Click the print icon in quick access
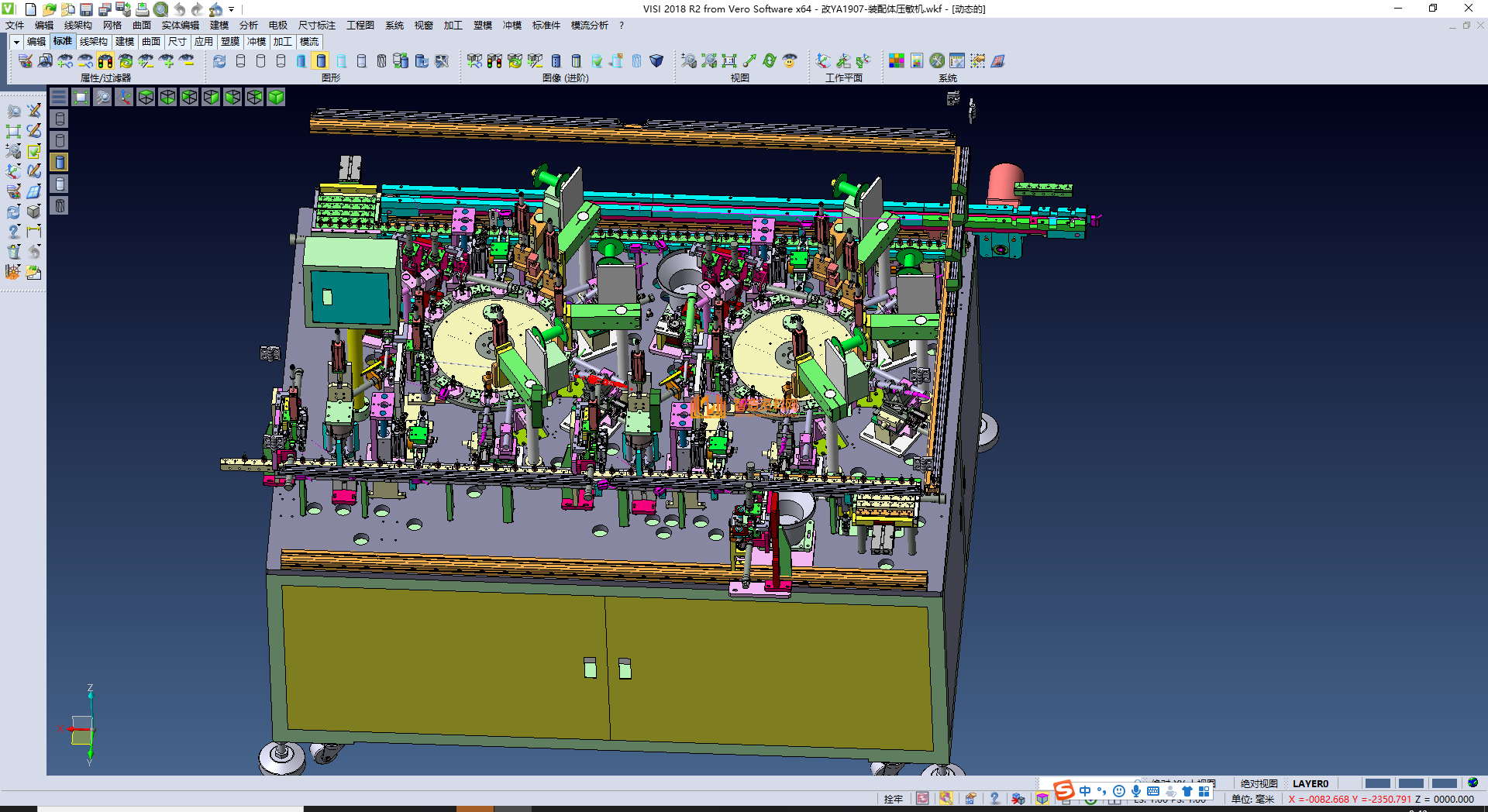The width and height of the screenshot is (1488, 812). coord(143,9)
